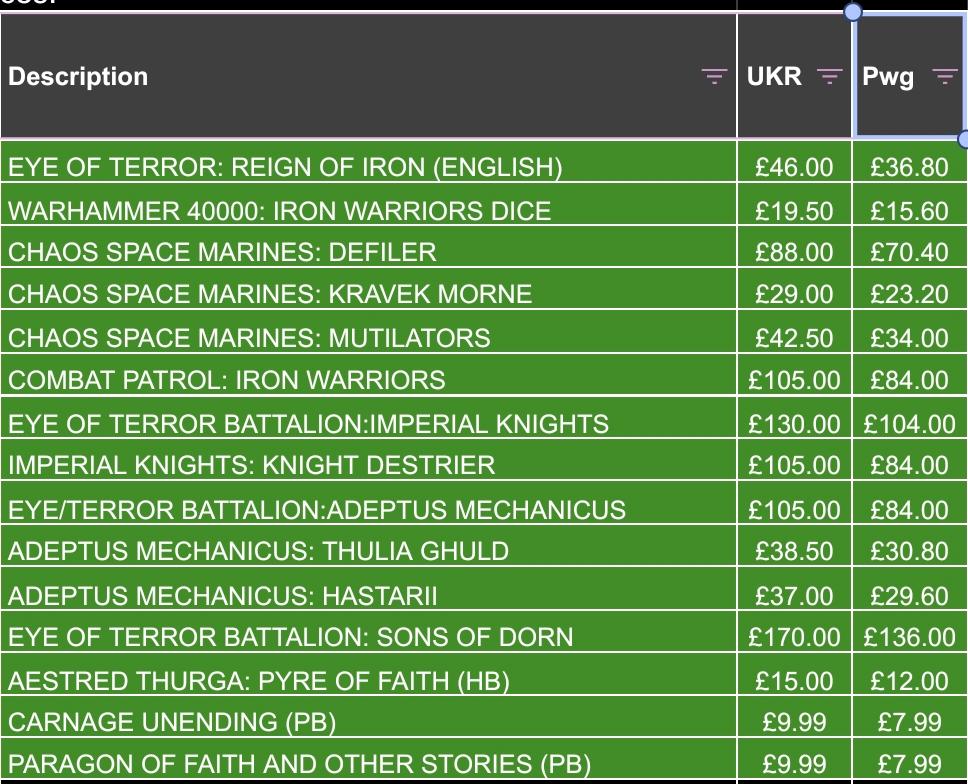Click the £136.00 Pwg price cell
Screen dimensions: 968x784
point(909,638)
